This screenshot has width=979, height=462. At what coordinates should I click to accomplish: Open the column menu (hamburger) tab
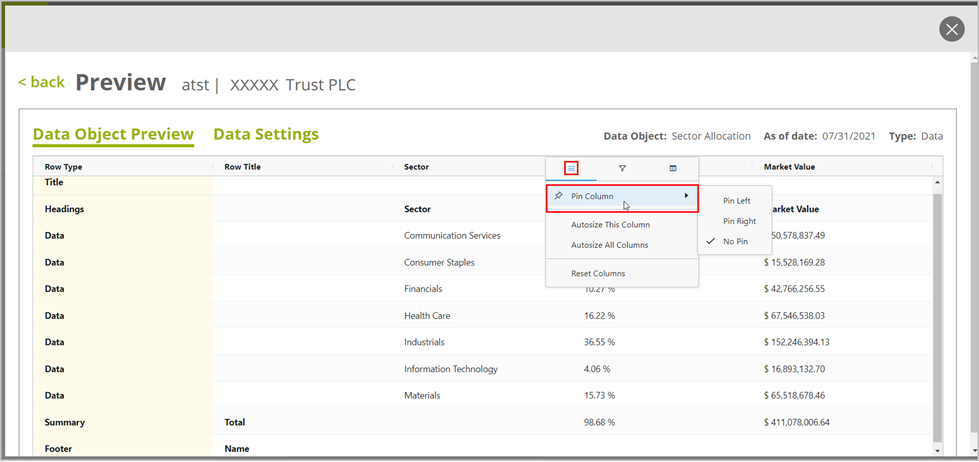(571, 168)
